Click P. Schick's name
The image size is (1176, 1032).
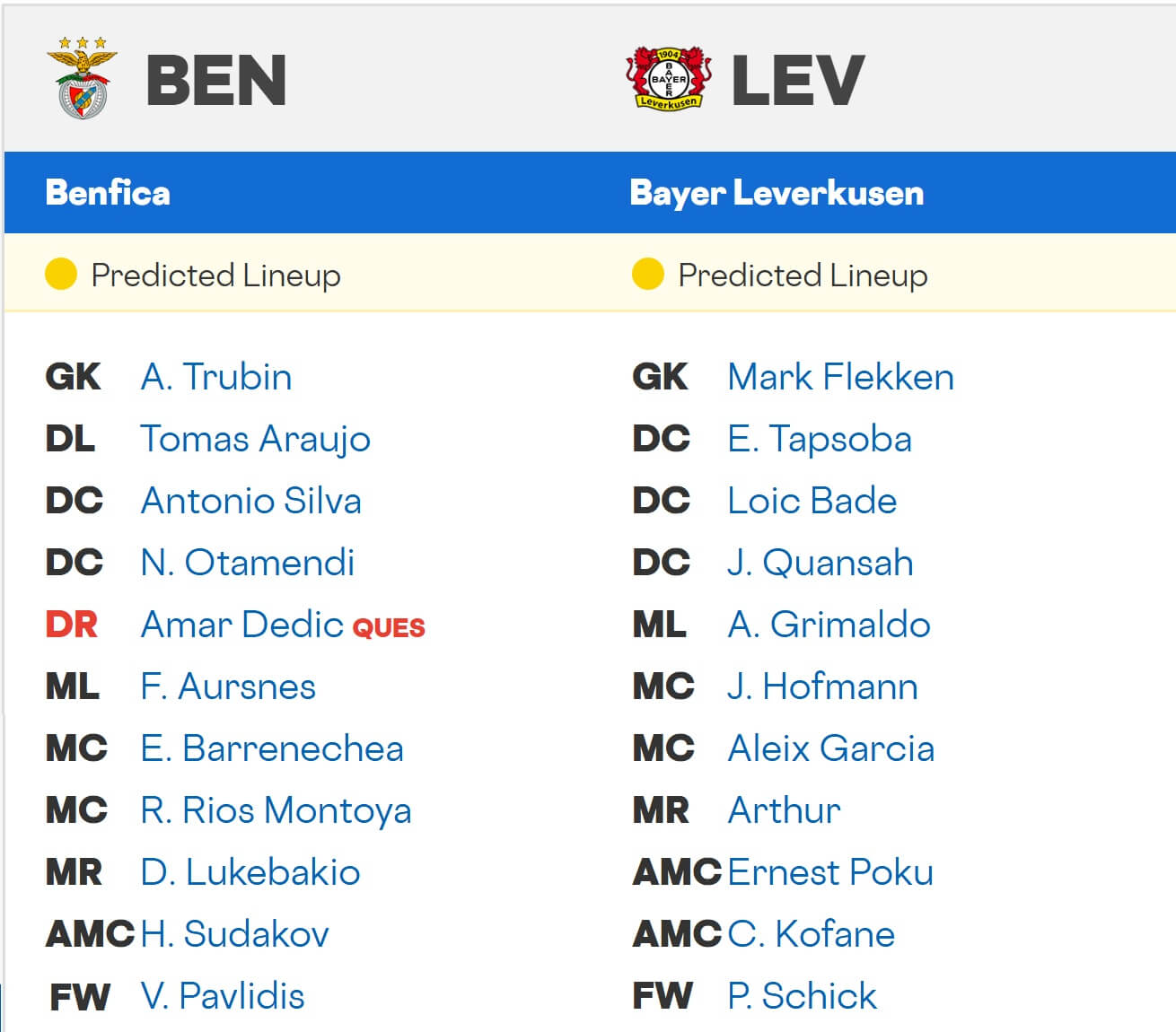802,996
